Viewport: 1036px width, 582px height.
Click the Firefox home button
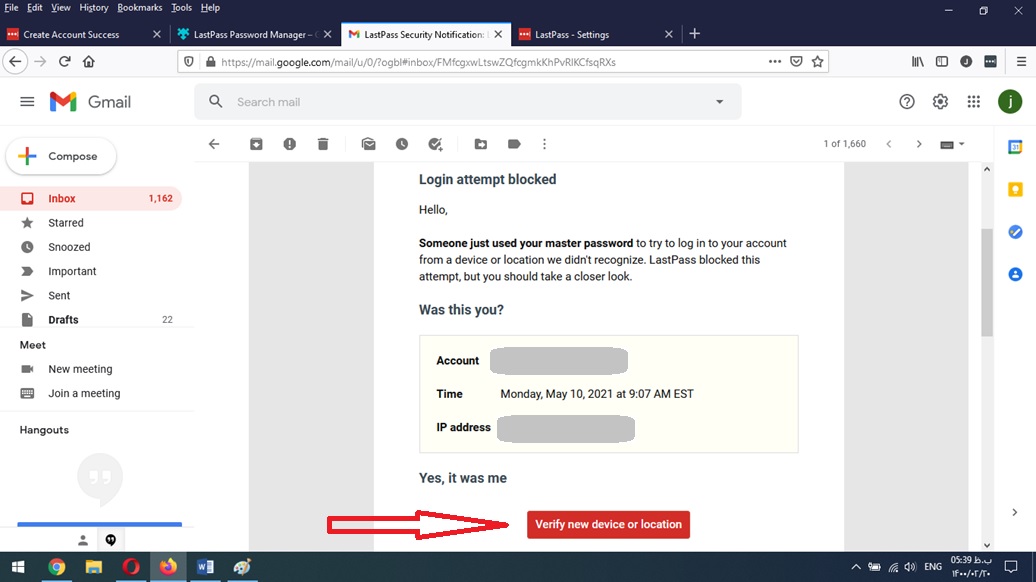tap(89, 61)
